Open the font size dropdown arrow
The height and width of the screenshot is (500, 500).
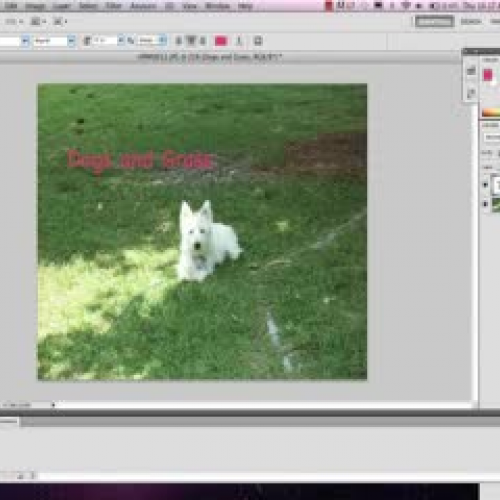coord(121,41)
